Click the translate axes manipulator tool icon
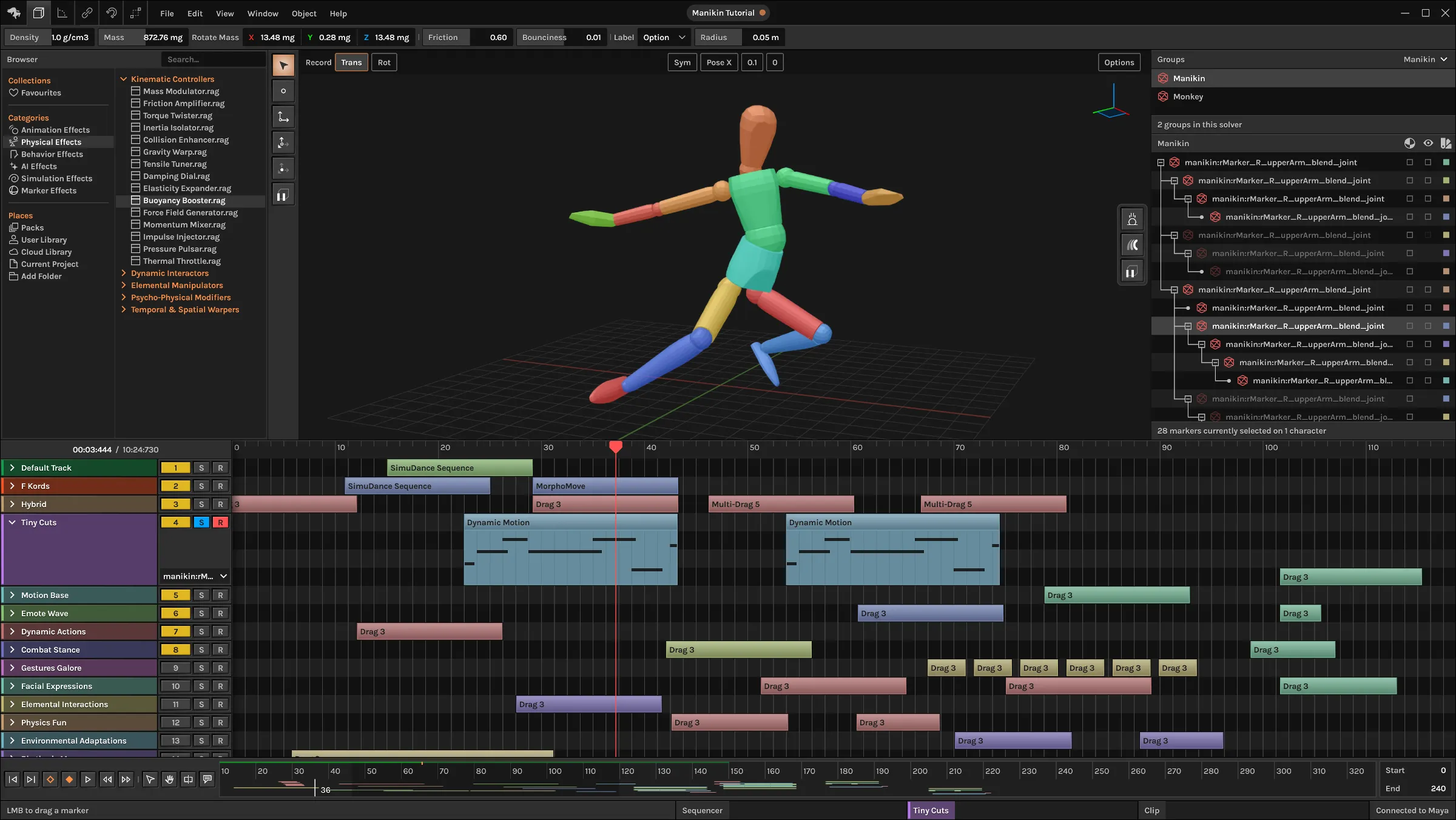This screenshot has width=1456, height=820. pos(283,116)
